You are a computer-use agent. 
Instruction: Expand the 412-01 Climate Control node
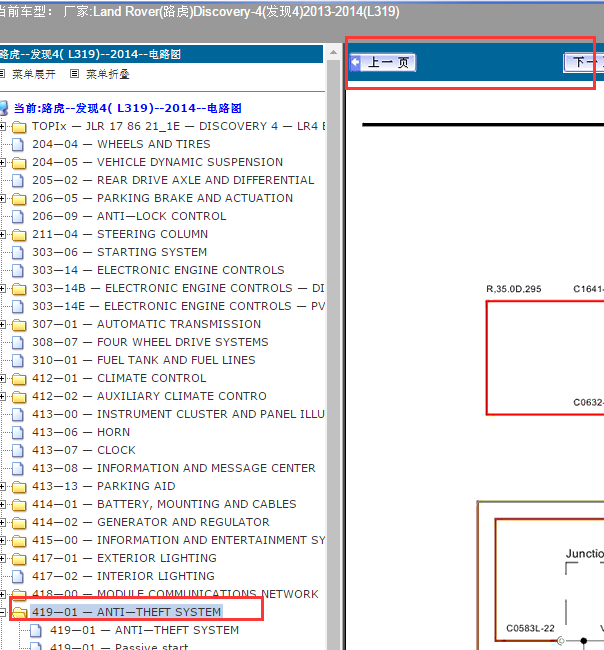[x=2, y=378]
